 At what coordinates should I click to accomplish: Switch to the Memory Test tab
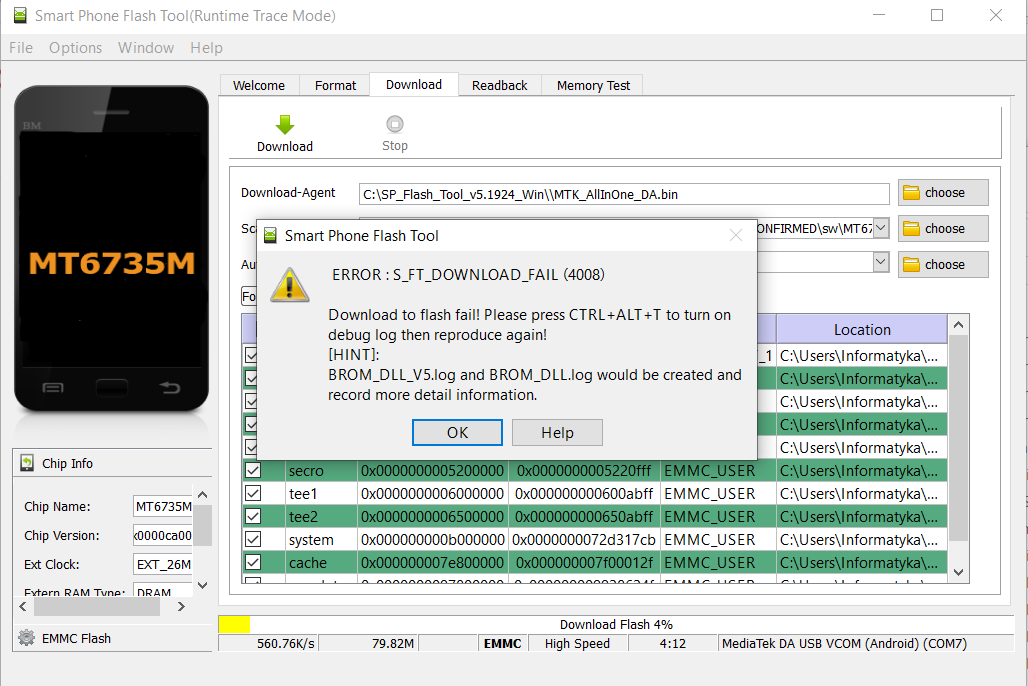point(593,85)
